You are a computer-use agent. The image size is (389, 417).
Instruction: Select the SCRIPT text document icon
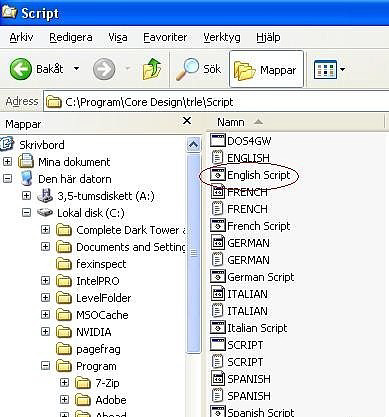pos(217,362)
